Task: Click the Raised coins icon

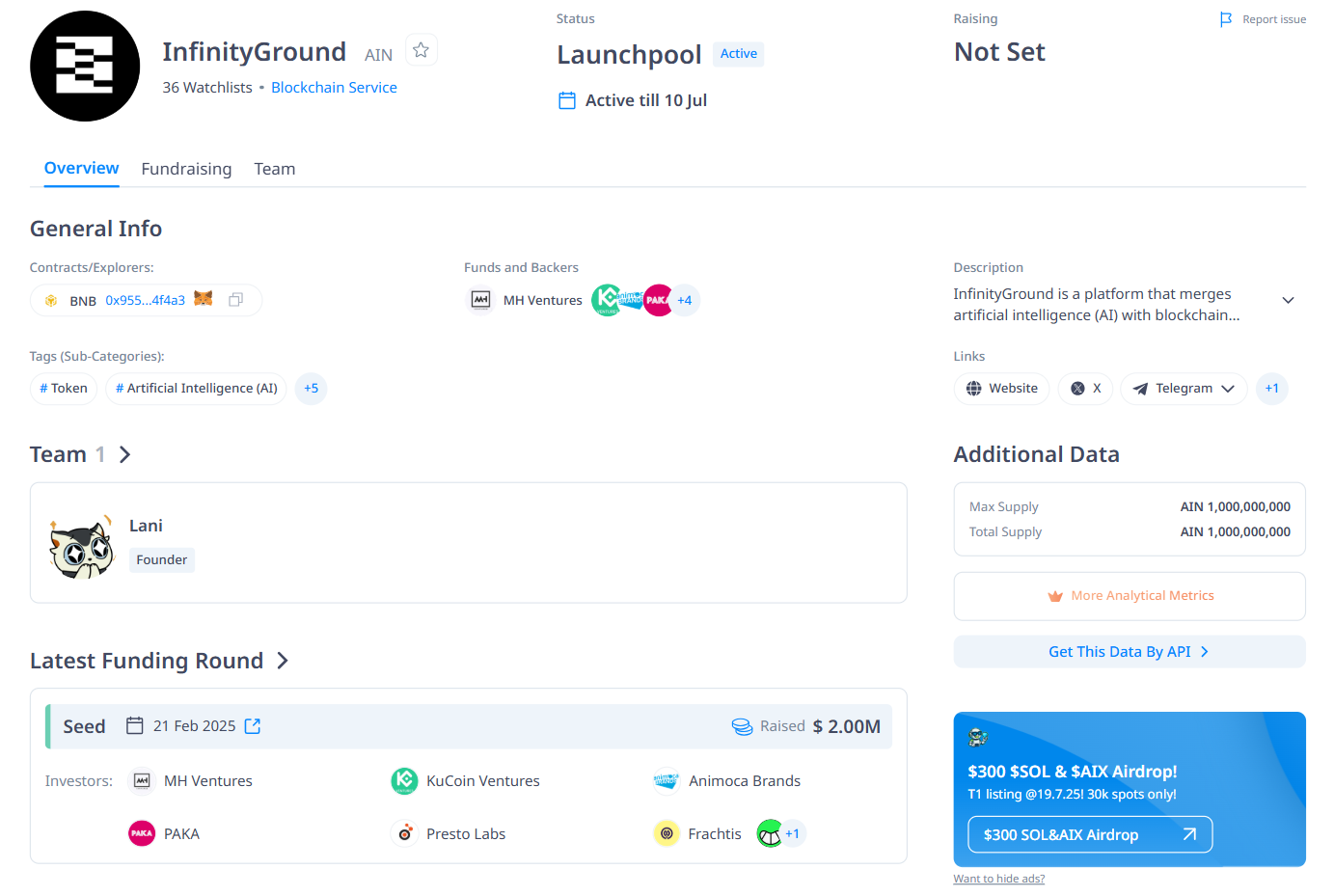Action: [x=742, y=726]
